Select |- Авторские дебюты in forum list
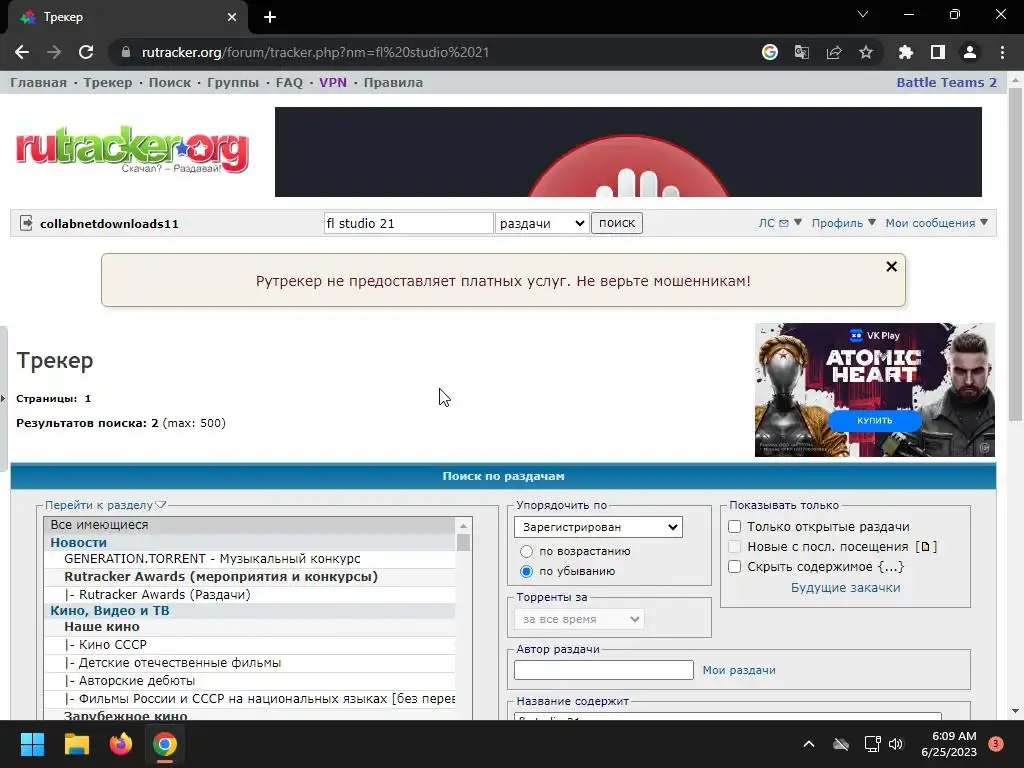Image resolution: width=1024 pixels, height=768 pixels. (x=249, y=680)
